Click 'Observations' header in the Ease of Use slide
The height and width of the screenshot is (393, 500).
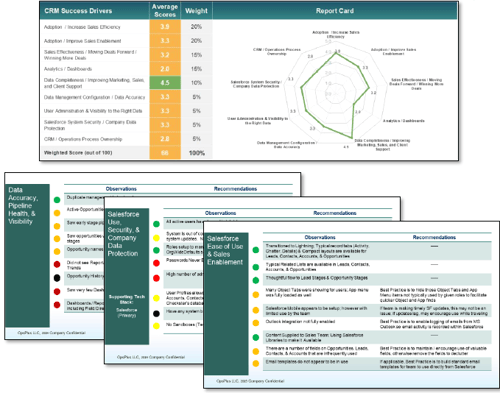click(320, 237)
